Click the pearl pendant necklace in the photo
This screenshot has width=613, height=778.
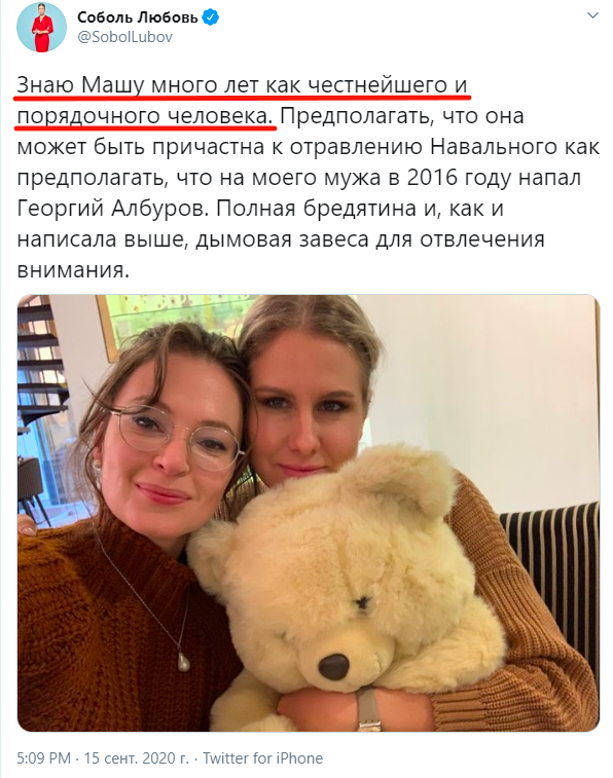(184, 662)
